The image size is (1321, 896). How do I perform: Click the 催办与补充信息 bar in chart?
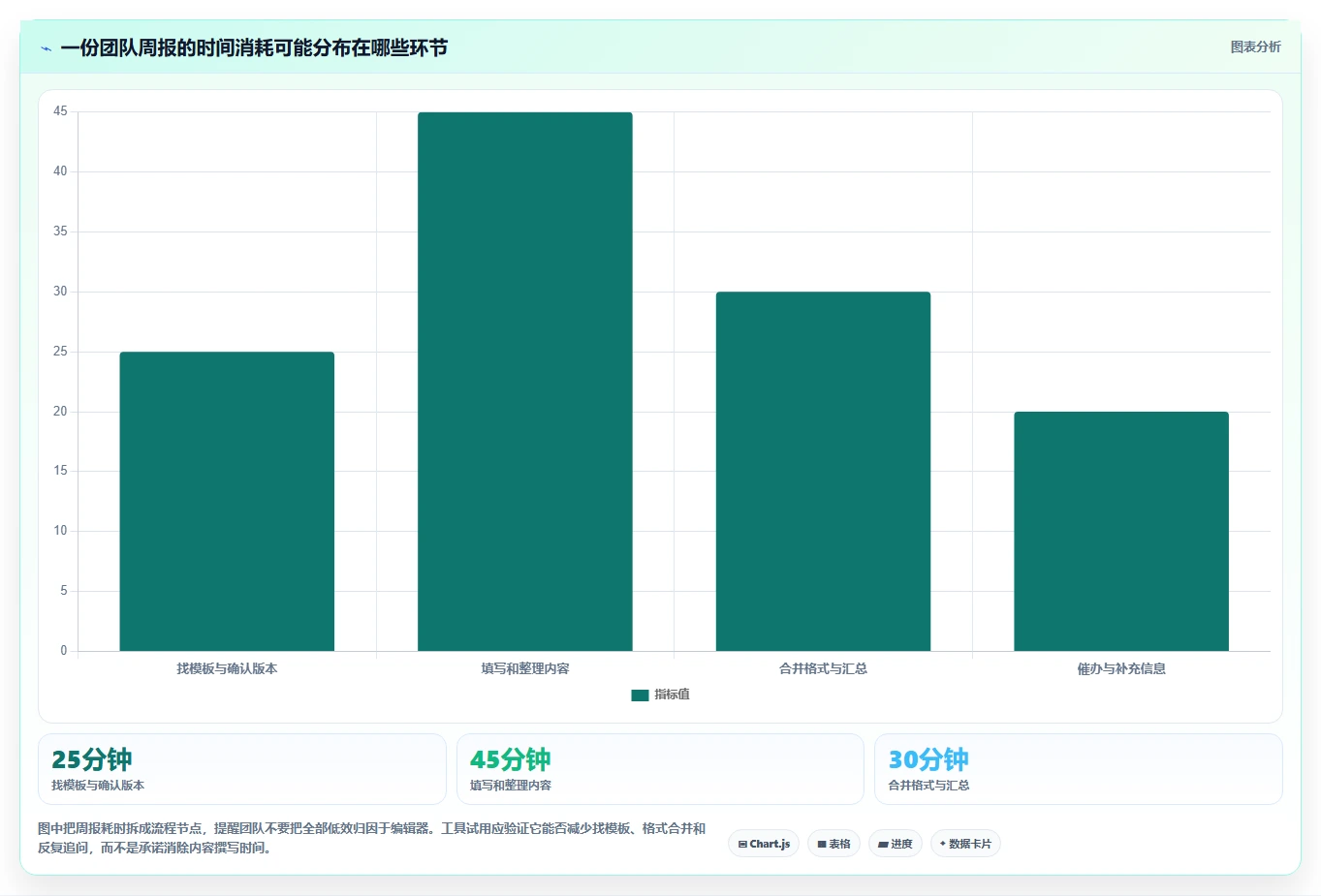(1121, 531)
